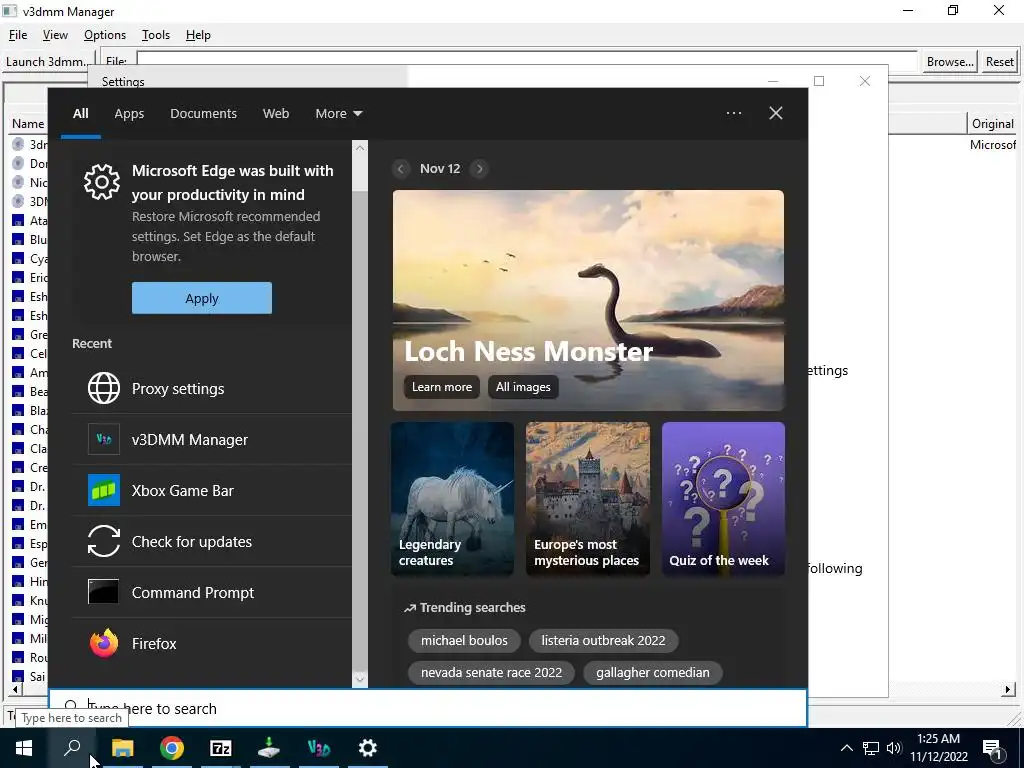Select the All search tab
This screenshot has height=768, width=1024.
pos(81,114)
